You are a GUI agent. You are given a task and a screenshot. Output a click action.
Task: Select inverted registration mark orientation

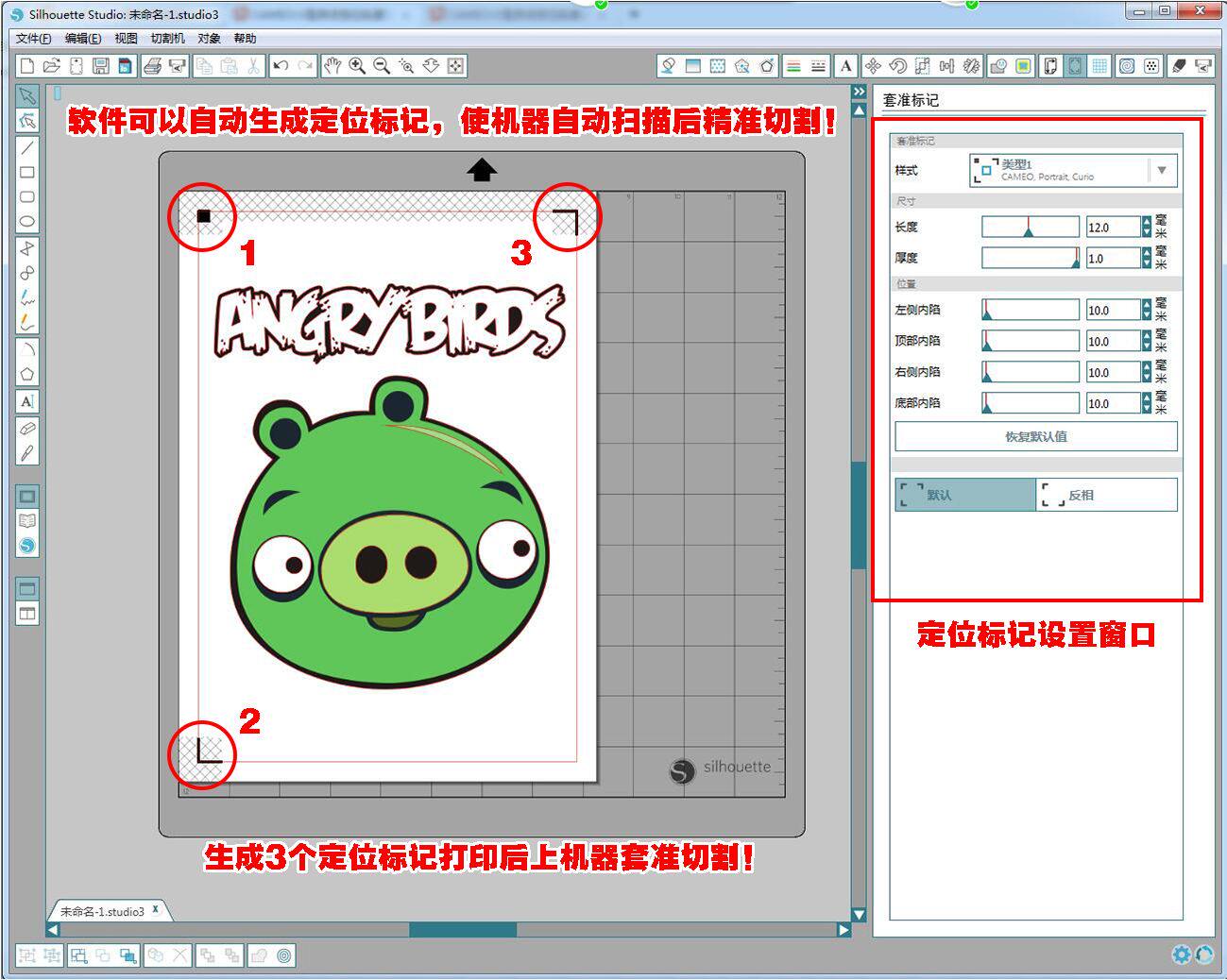1107,495
